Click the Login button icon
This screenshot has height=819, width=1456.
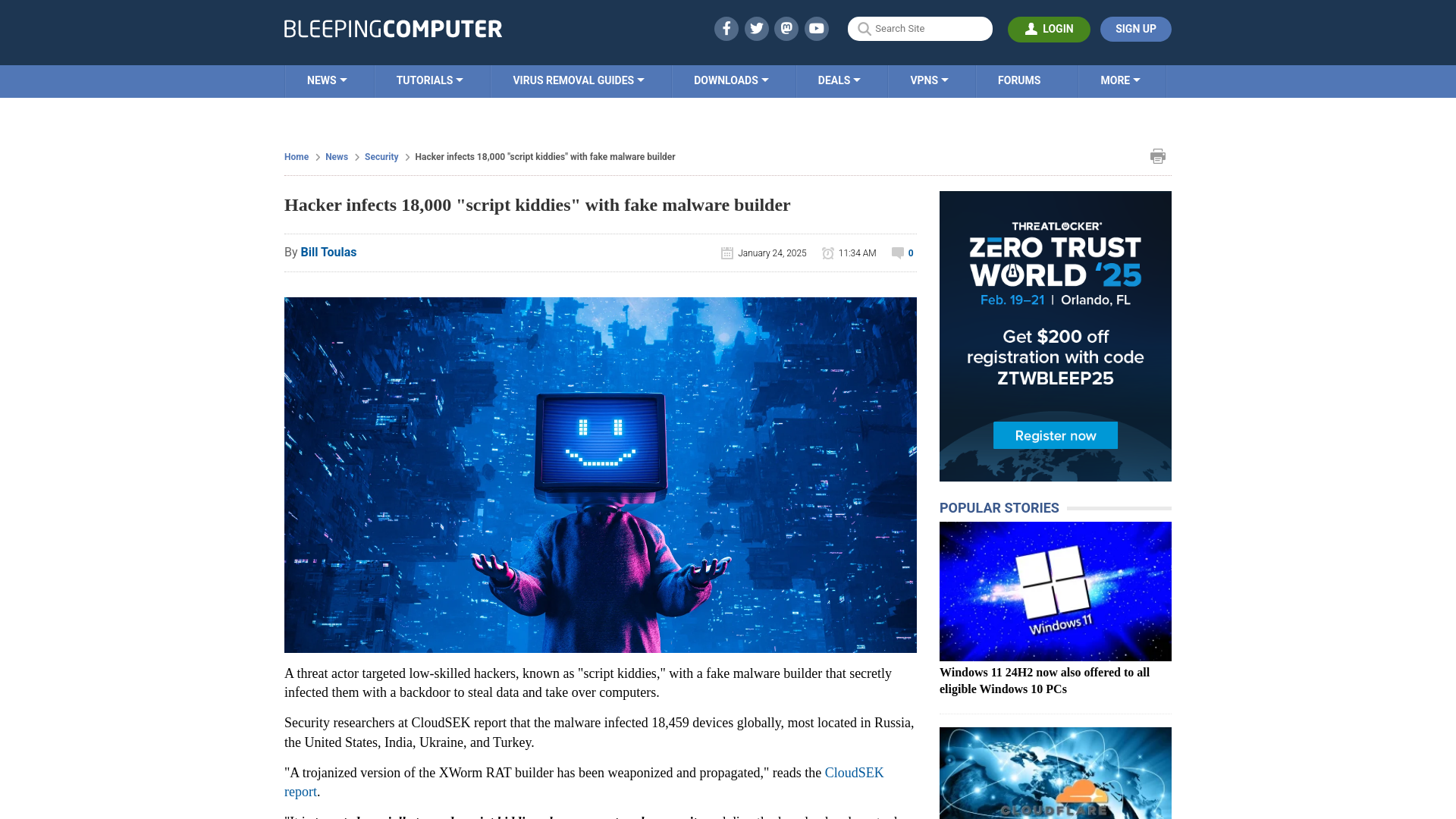pos(1030,28)
